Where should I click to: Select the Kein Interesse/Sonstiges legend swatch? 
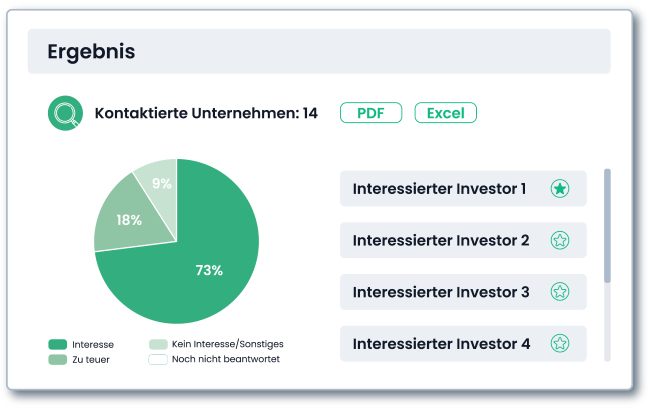coord(158,344)
